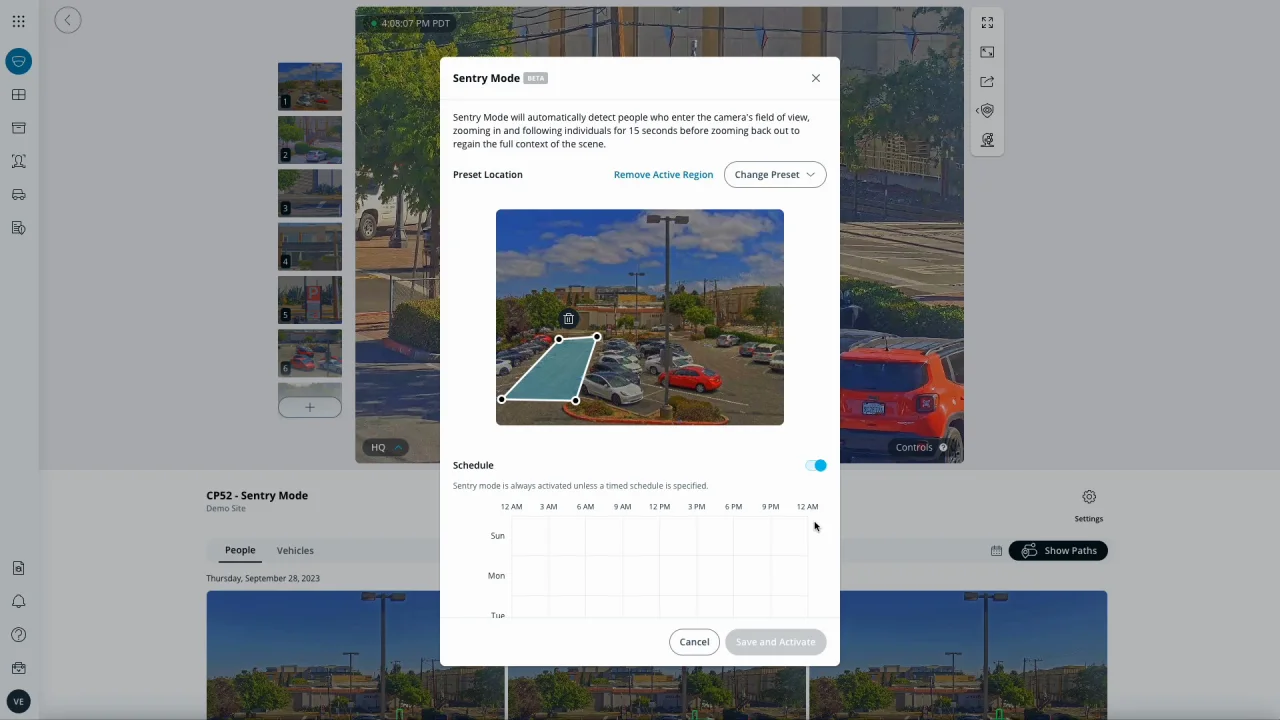1280x720 pixels.
Task: Open the archive box icon in sidebar
Action: tap(18, 128)
